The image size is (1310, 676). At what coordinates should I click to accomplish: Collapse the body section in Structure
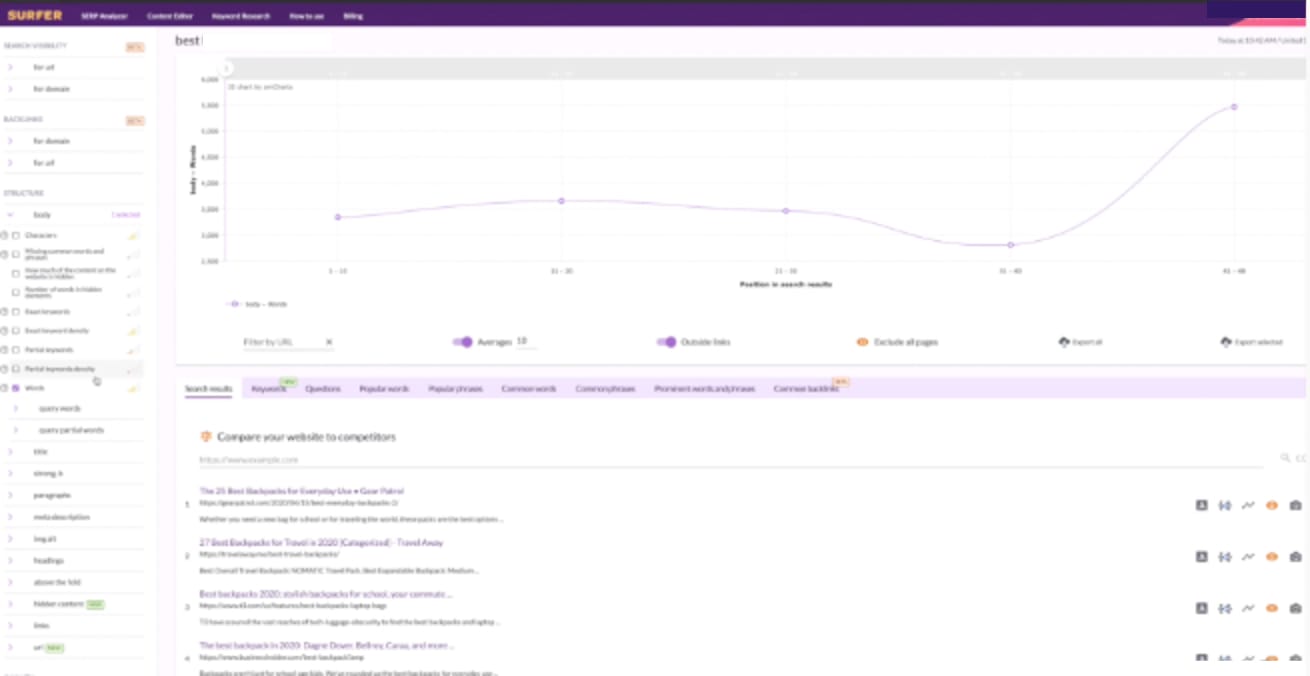(11, 215)
